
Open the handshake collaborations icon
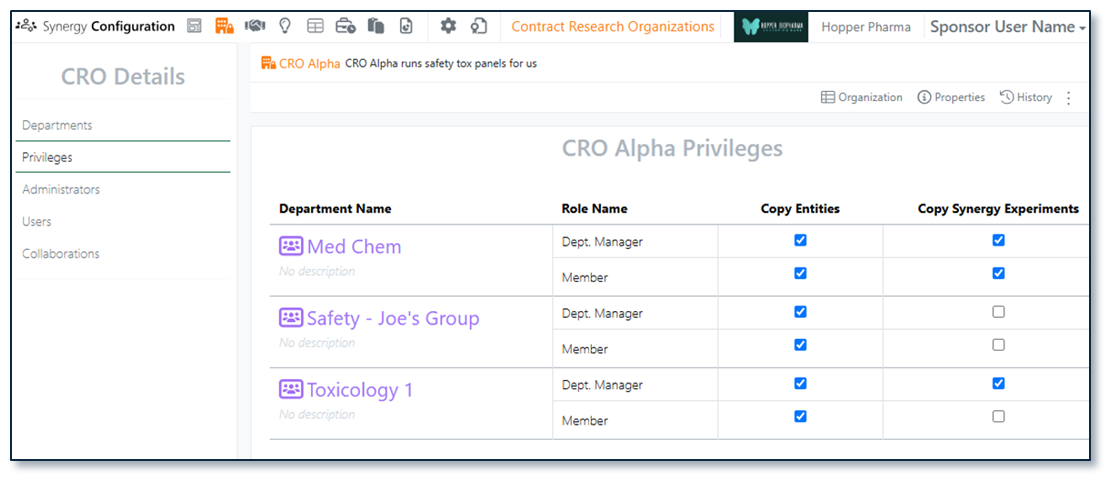[255, 27]
